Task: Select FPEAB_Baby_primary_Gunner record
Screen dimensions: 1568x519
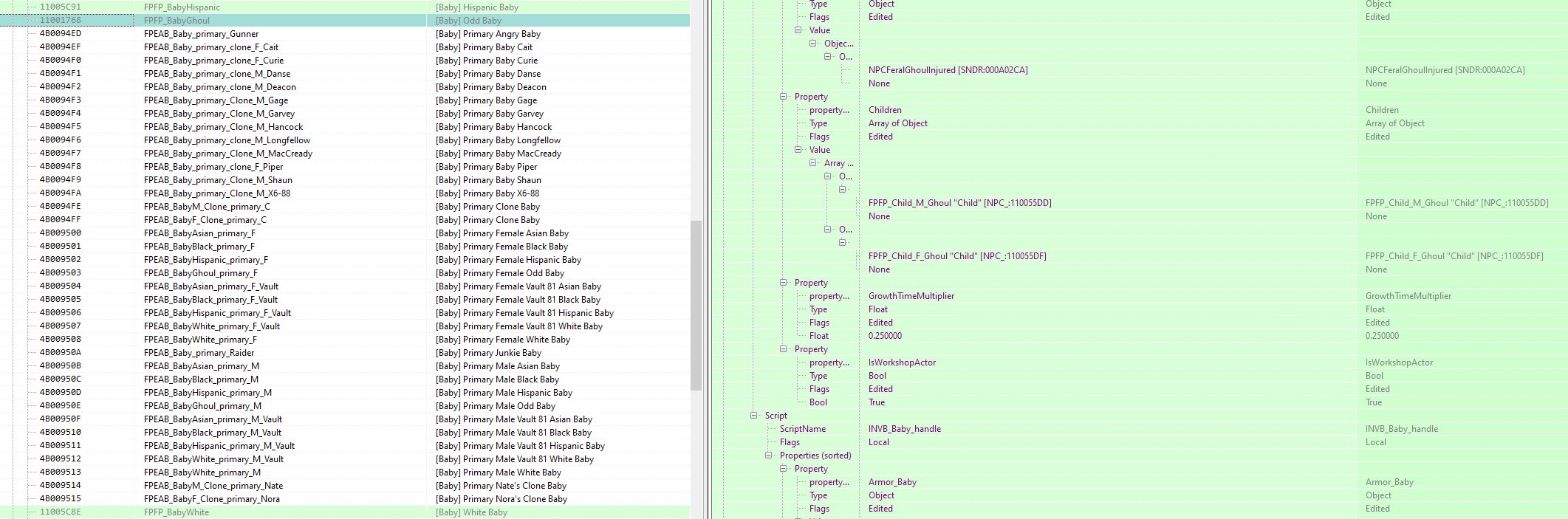Action: pyautogui.click(x=345, y=34)
